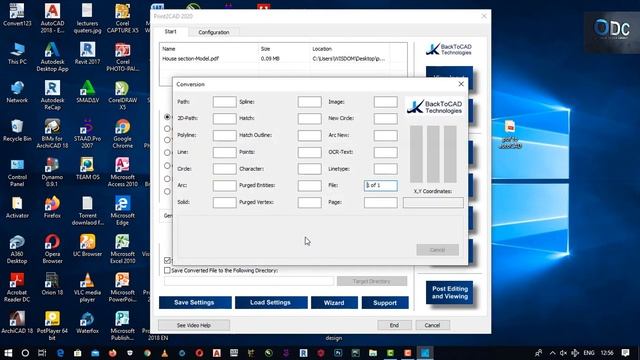Select the Dynamo 0.9.1 desktop icon

tap(52, 171)
